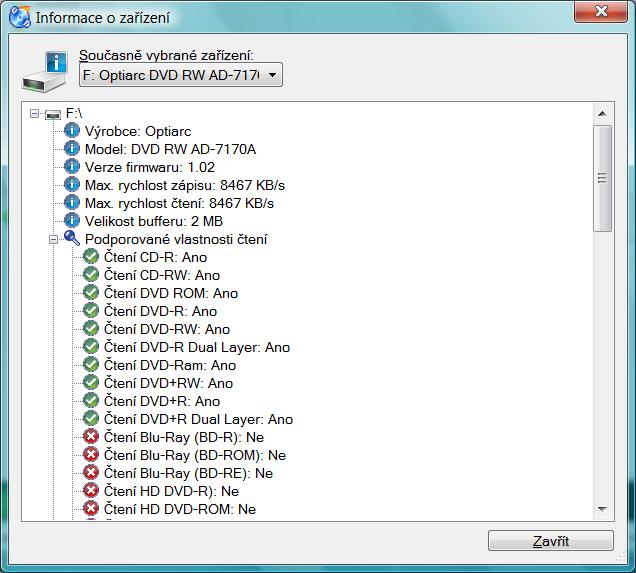The height and width of the screenshot is (573, 636).
Task: Click the green check icon for Čtení DVD-R: Ano
Action: [91, 311]
